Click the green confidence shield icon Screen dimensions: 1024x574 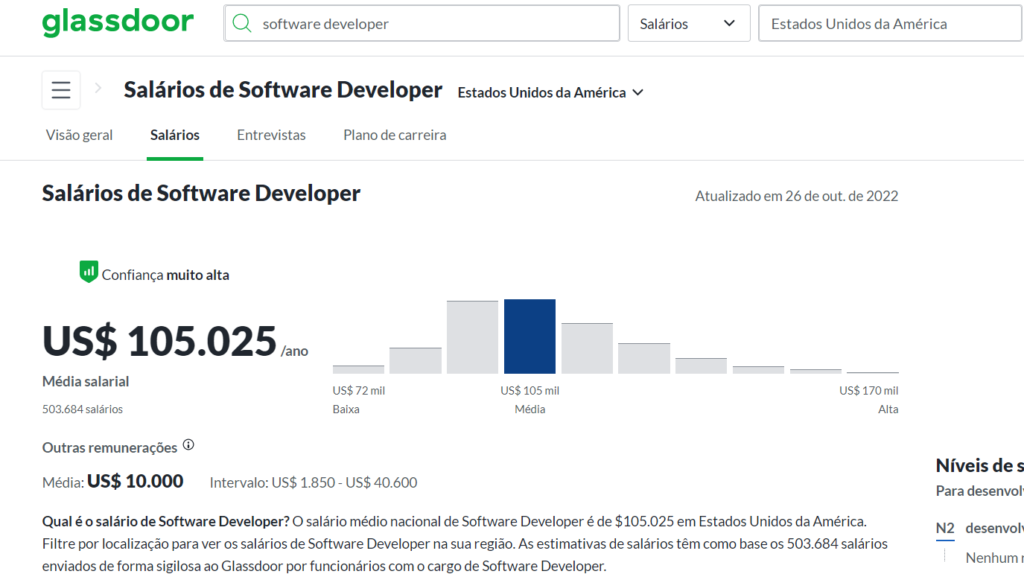pos(89,271)
